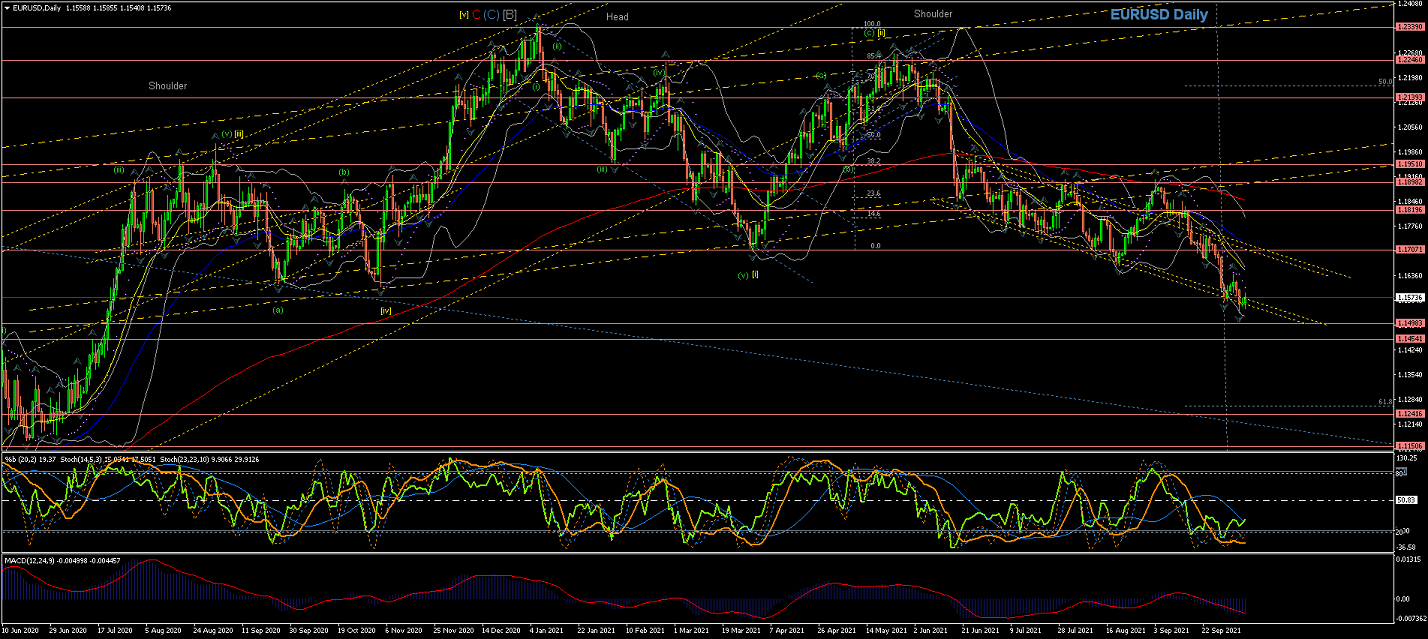
Task: Click the 1.12416 support level price tag
Action: coord(1408,414)
